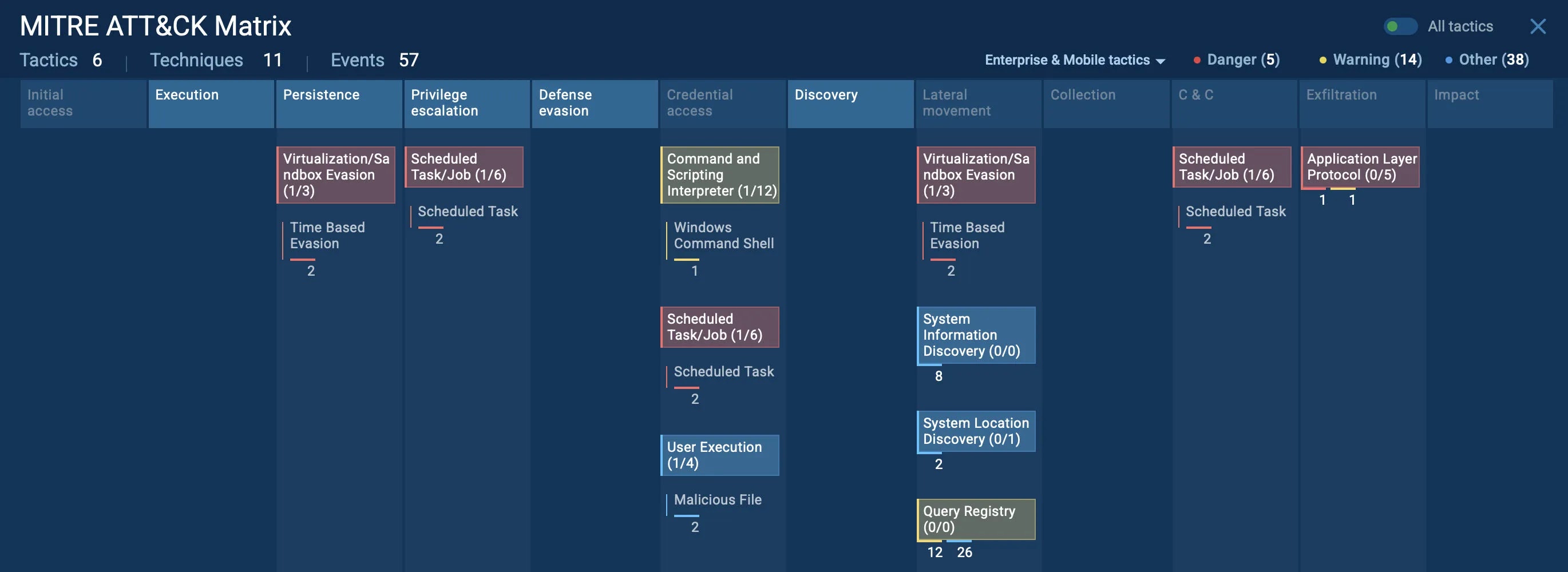Image resolution: width=1568 pixels, height=572 pixels.
Task: Select the Initial access tactic header
Action: pyautogui.click(x=84, y=104)
